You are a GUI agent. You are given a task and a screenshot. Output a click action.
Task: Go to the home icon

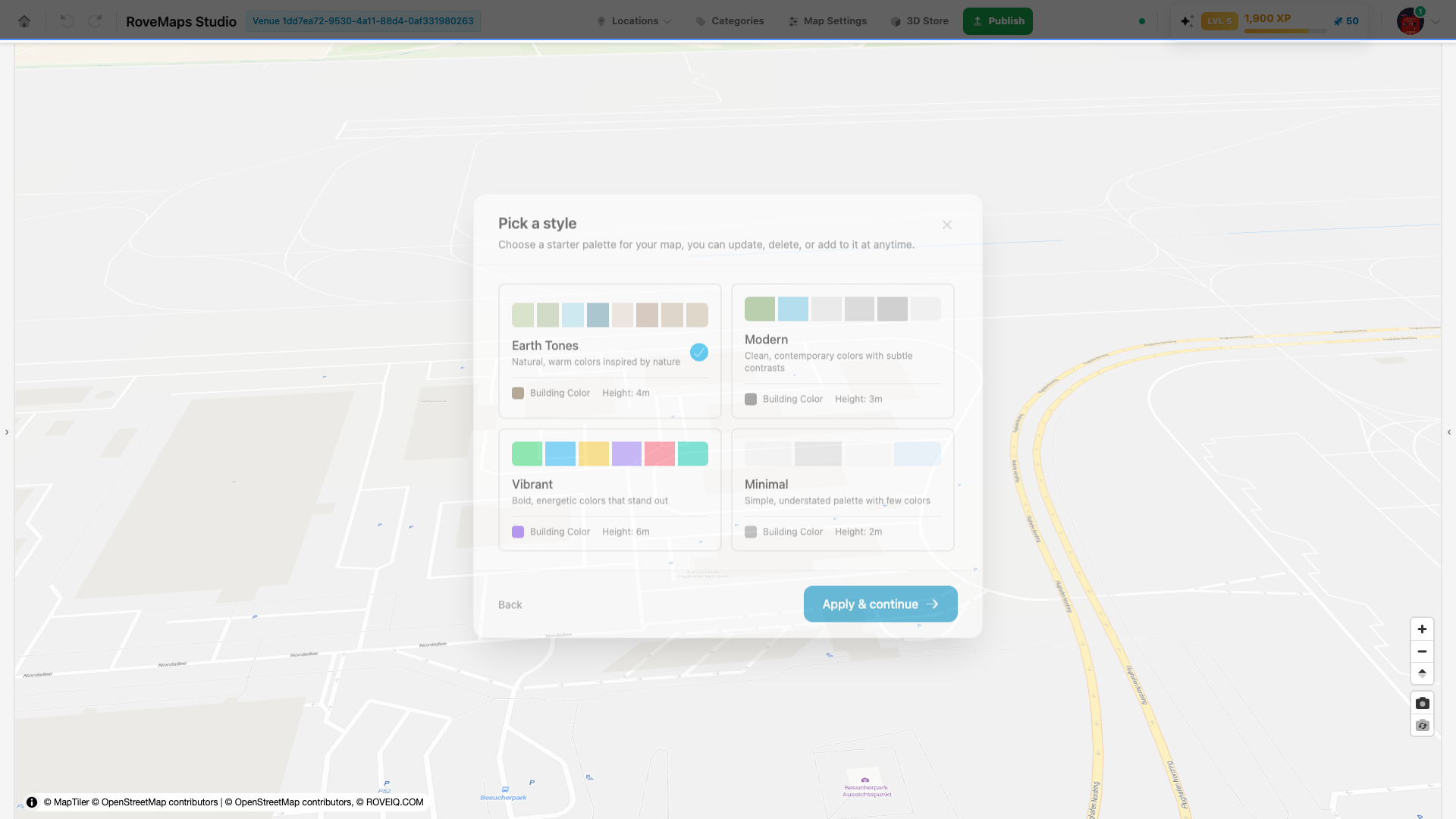pos(24,21)
